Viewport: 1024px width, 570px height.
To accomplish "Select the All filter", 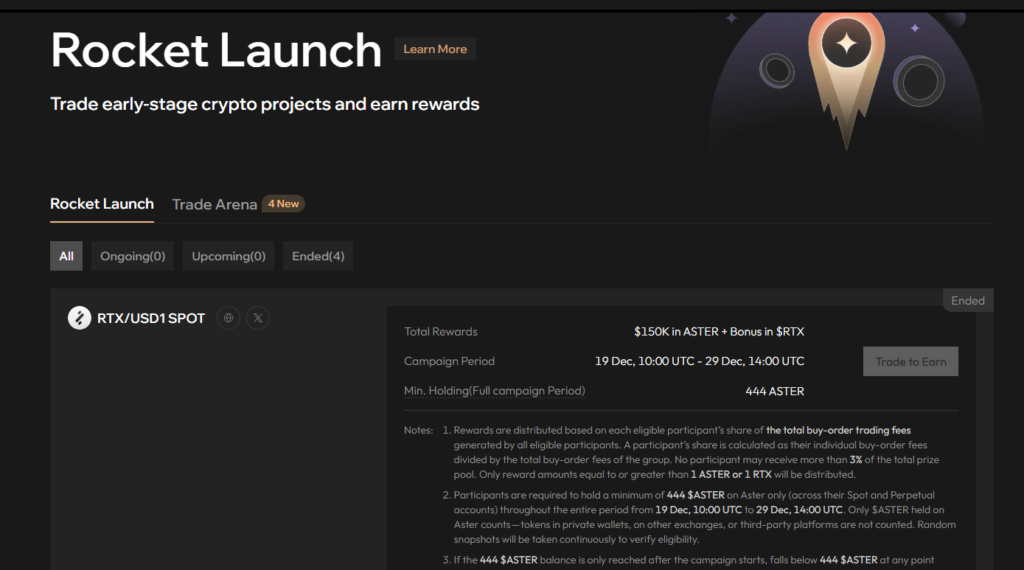I will 66,256.
